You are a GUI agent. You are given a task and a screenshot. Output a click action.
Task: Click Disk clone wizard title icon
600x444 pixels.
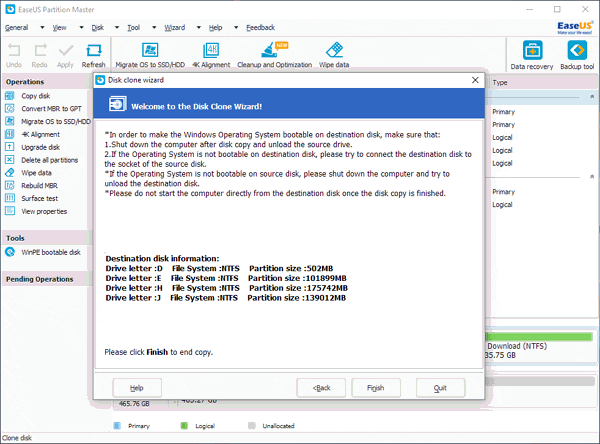tap(100, 80)
